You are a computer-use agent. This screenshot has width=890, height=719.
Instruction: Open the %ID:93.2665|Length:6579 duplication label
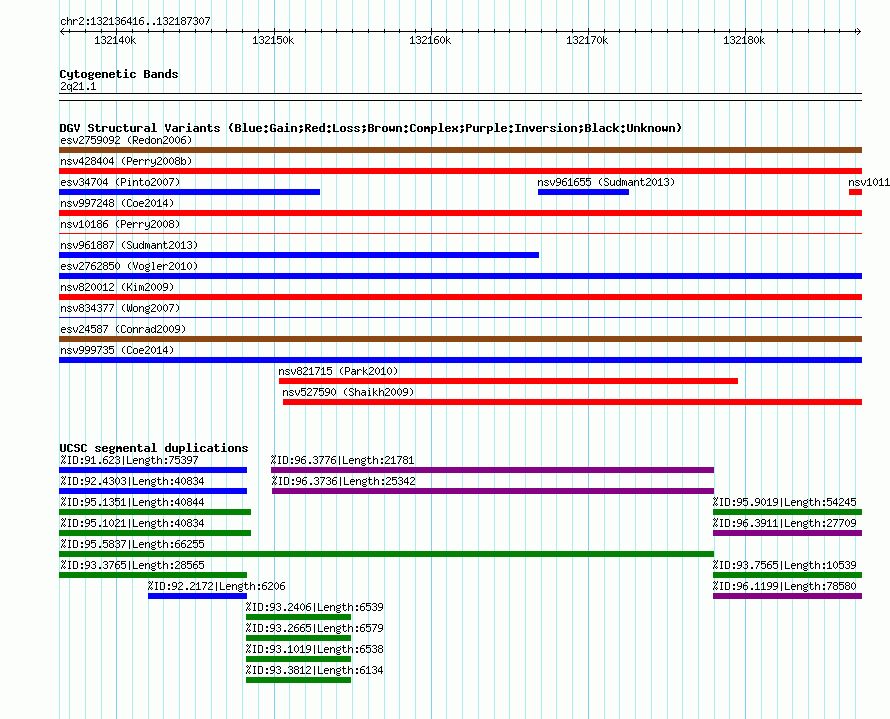[314, 628]
